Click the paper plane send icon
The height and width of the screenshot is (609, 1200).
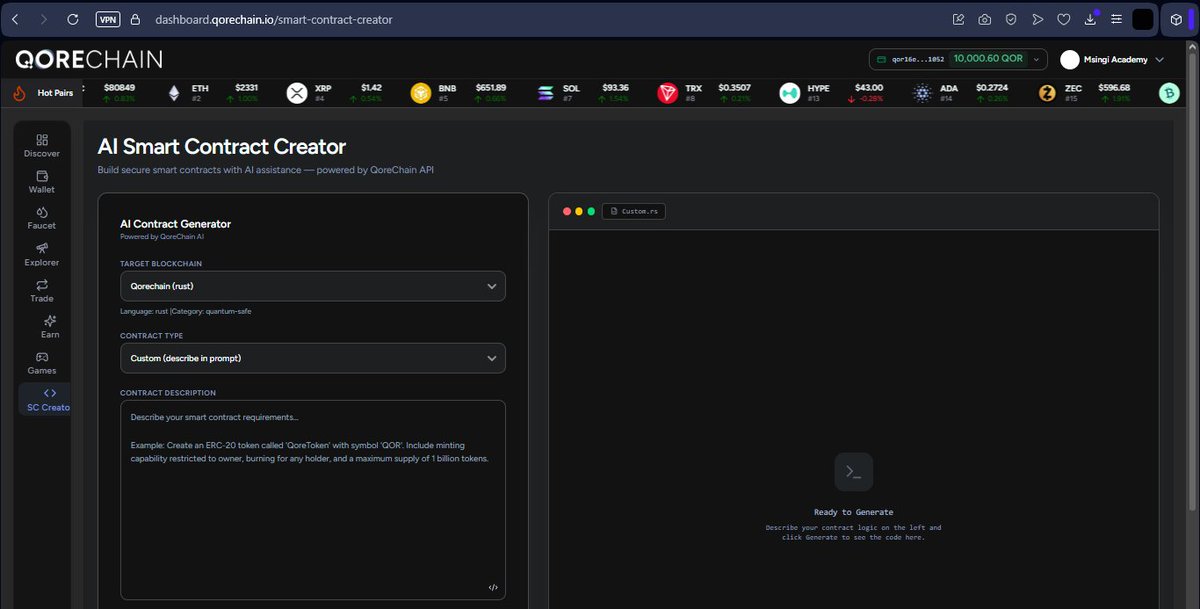pyautogui.click(x=1038, y=19)
